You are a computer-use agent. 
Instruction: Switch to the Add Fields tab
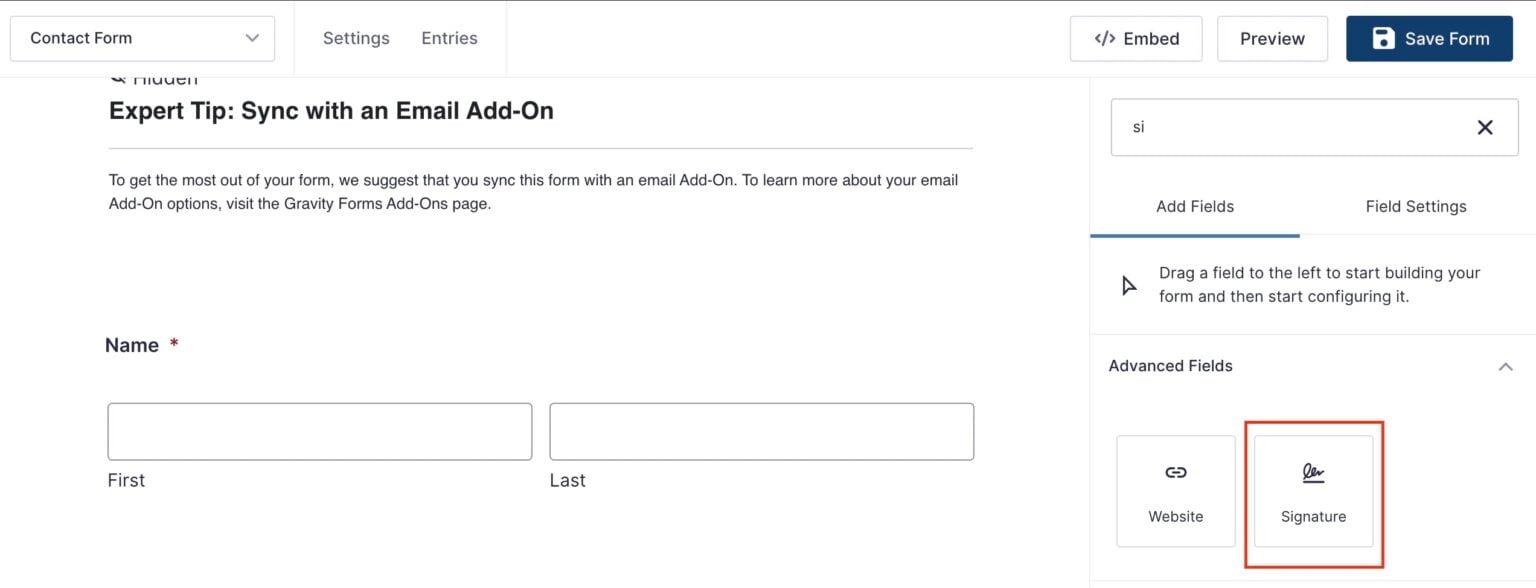pyautogui.click(x=1195, y=206)
